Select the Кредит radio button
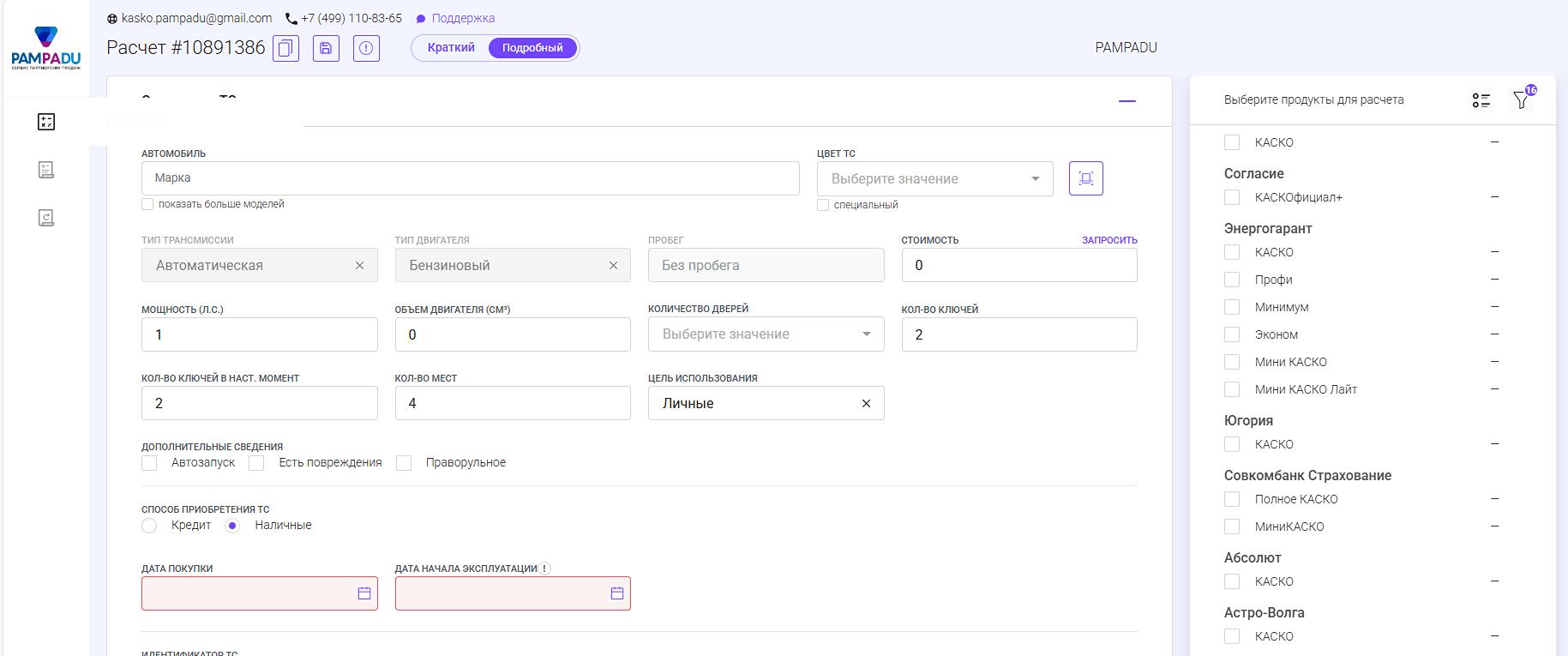Screen dimensions: 1568x656 pyautogui.click(x=150, y=526)
